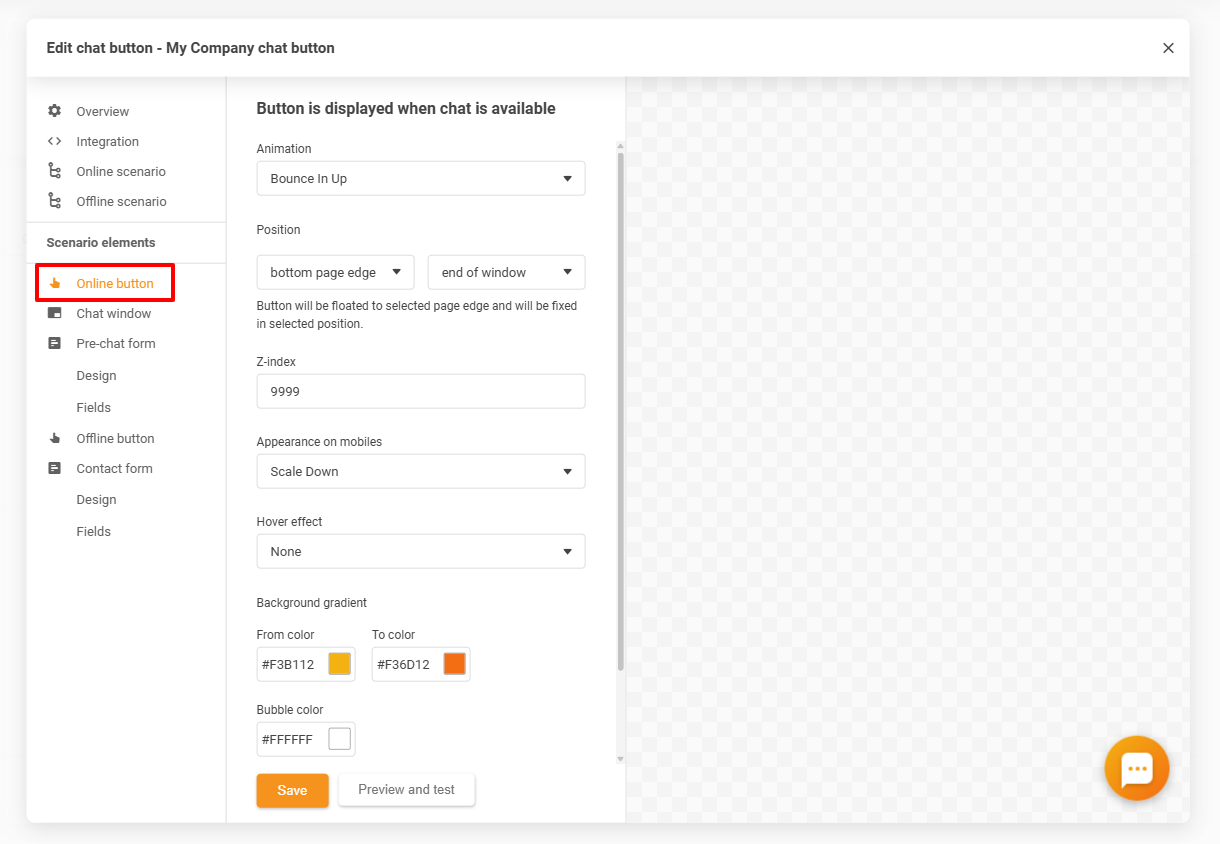Click the Integration code brackets icon
The image size is (1220, 844).
(x=55, y=141)
